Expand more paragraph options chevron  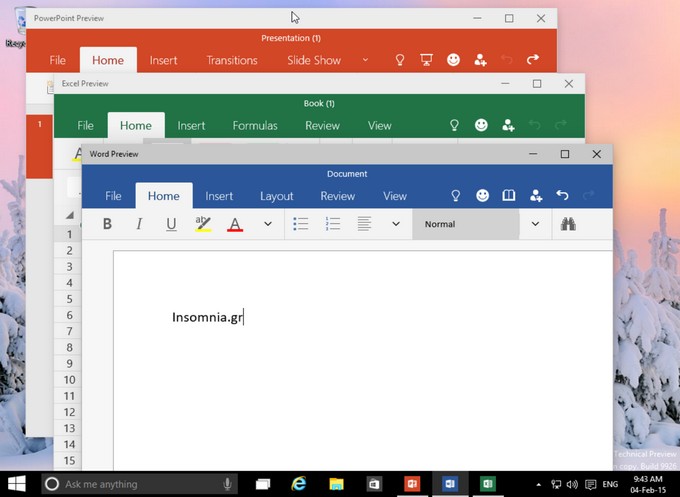click(396, 224)
